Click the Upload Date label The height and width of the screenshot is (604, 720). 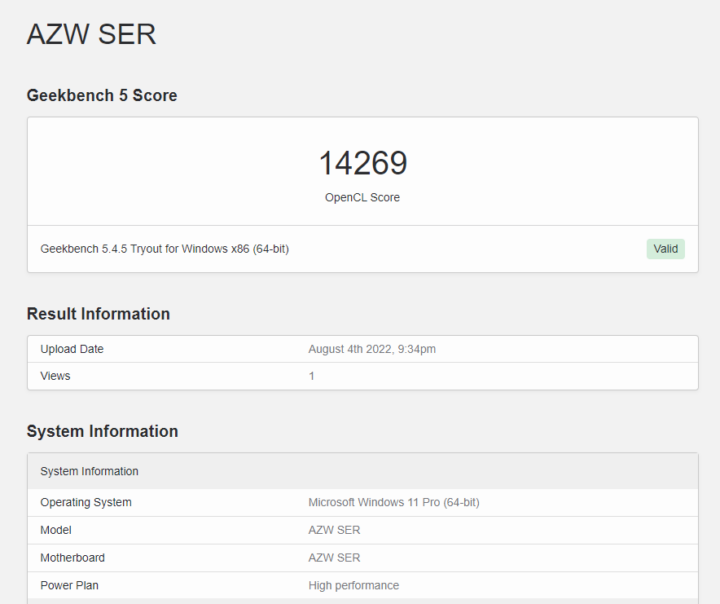[72, 349]
